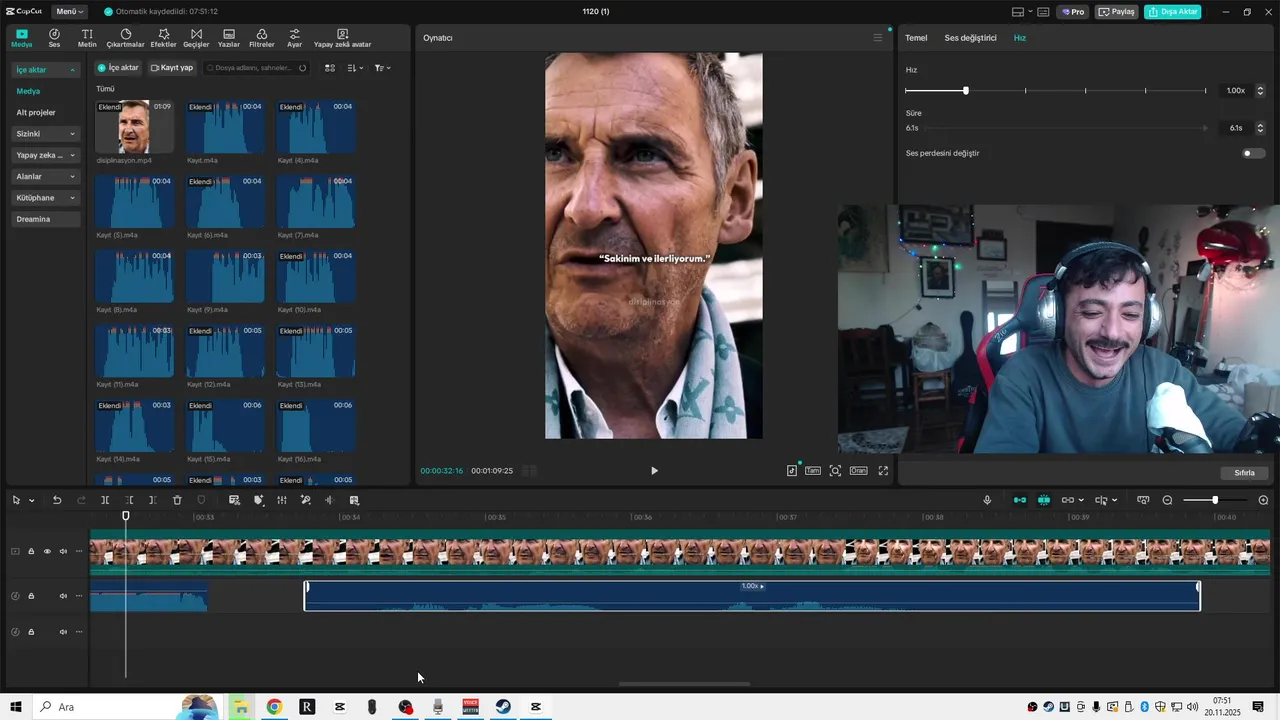This screenshot has height=720, width=1280.
Task: Lock the video track
Action: pos(31,551)
